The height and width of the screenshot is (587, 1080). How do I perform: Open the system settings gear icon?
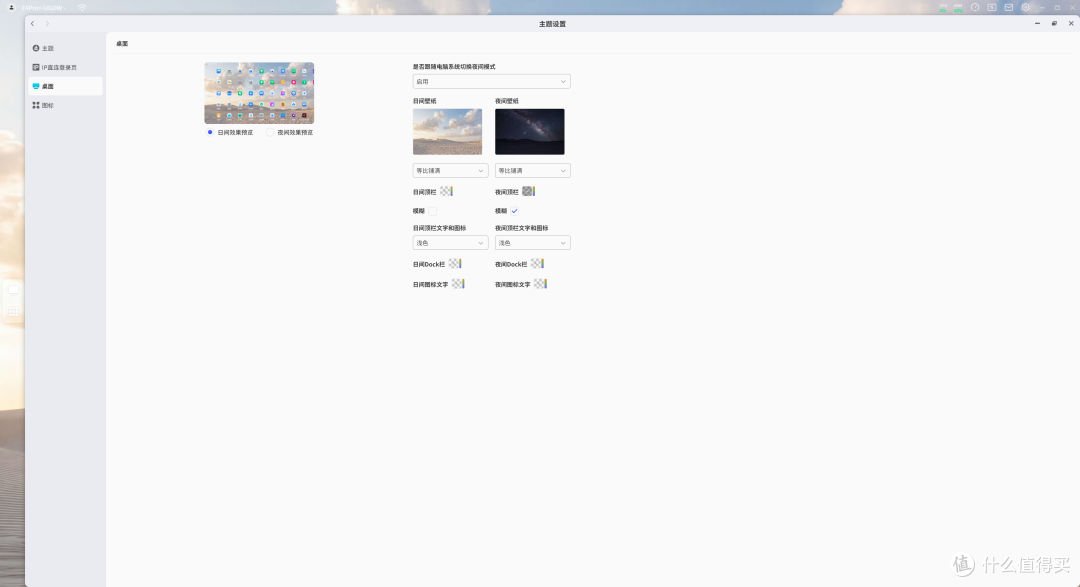coord(1026,8)
